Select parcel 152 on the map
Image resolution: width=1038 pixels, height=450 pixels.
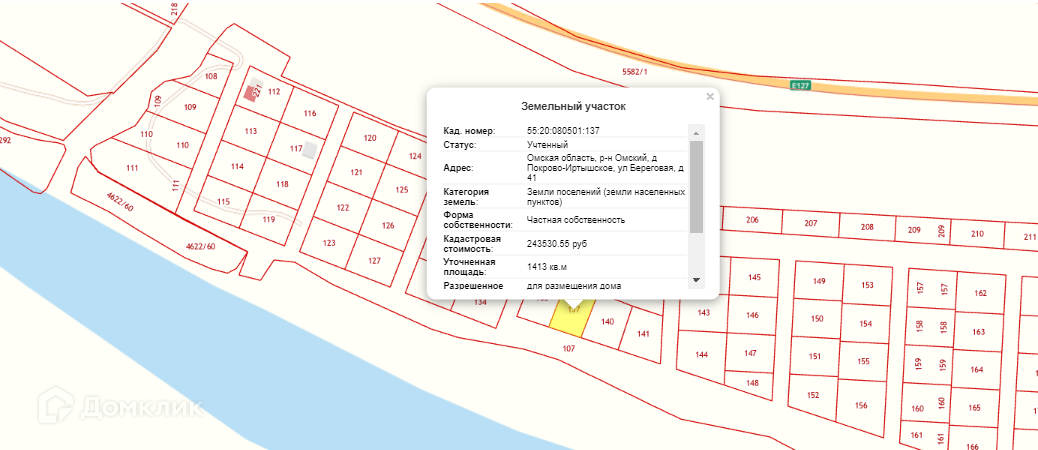(813, 395)
